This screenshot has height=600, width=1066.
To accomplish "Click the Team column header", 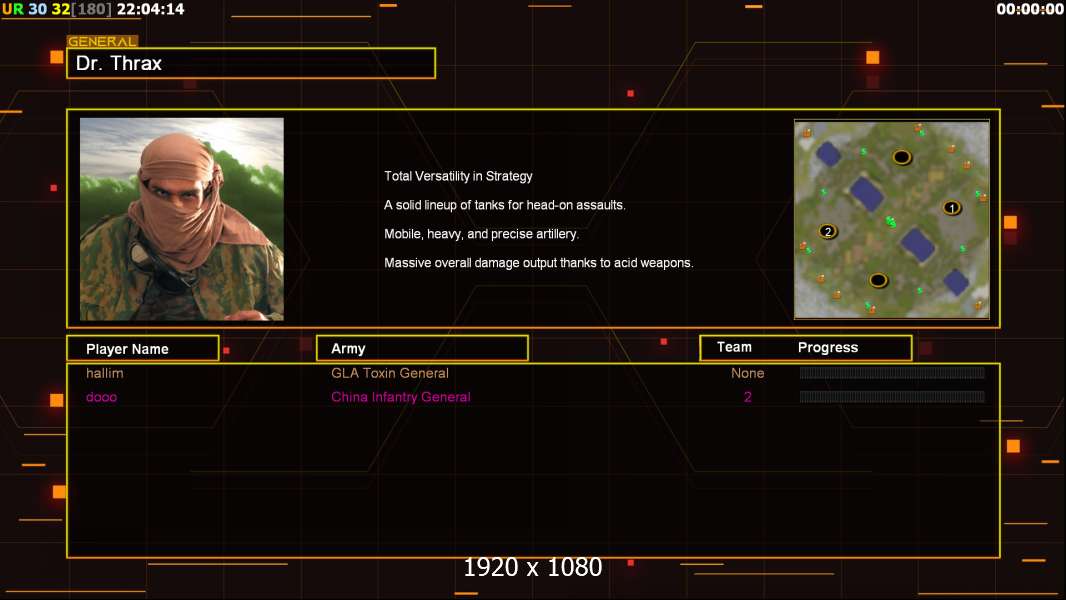I will [734, 347].
